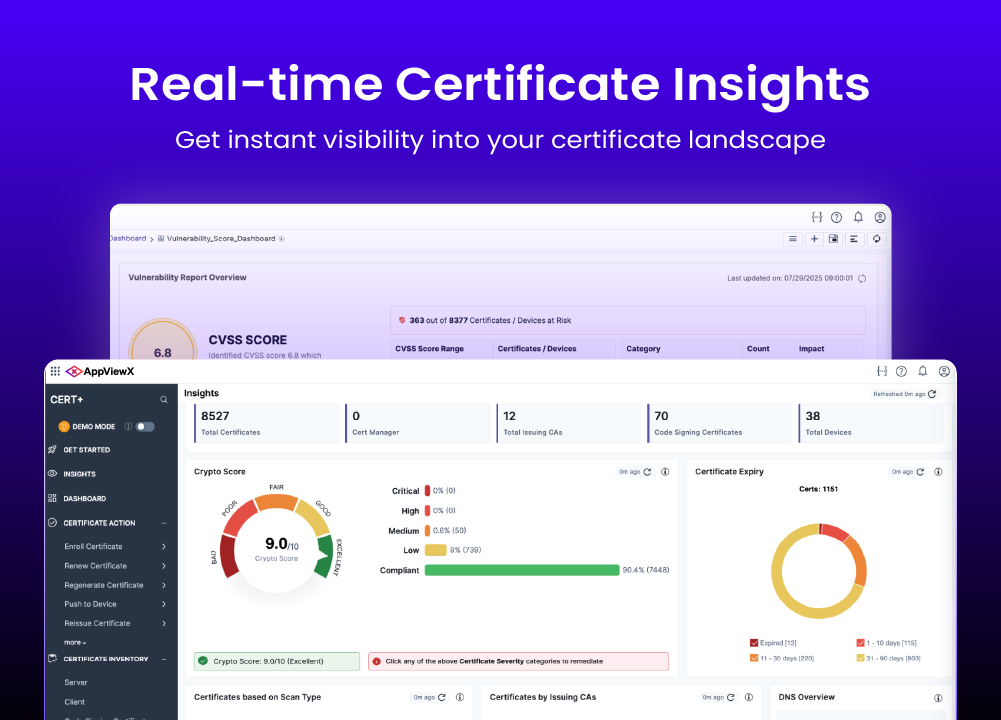Show more certificate actions
The height and width of the screenshot is (720, 1001).
[x=75, y=642]
